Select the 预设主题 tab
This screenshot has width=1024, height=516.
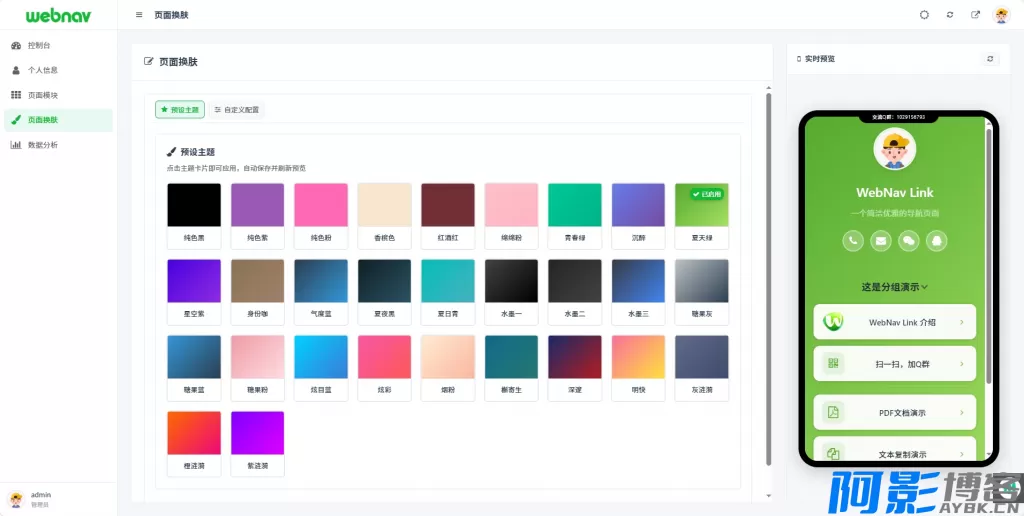(180, 110)
